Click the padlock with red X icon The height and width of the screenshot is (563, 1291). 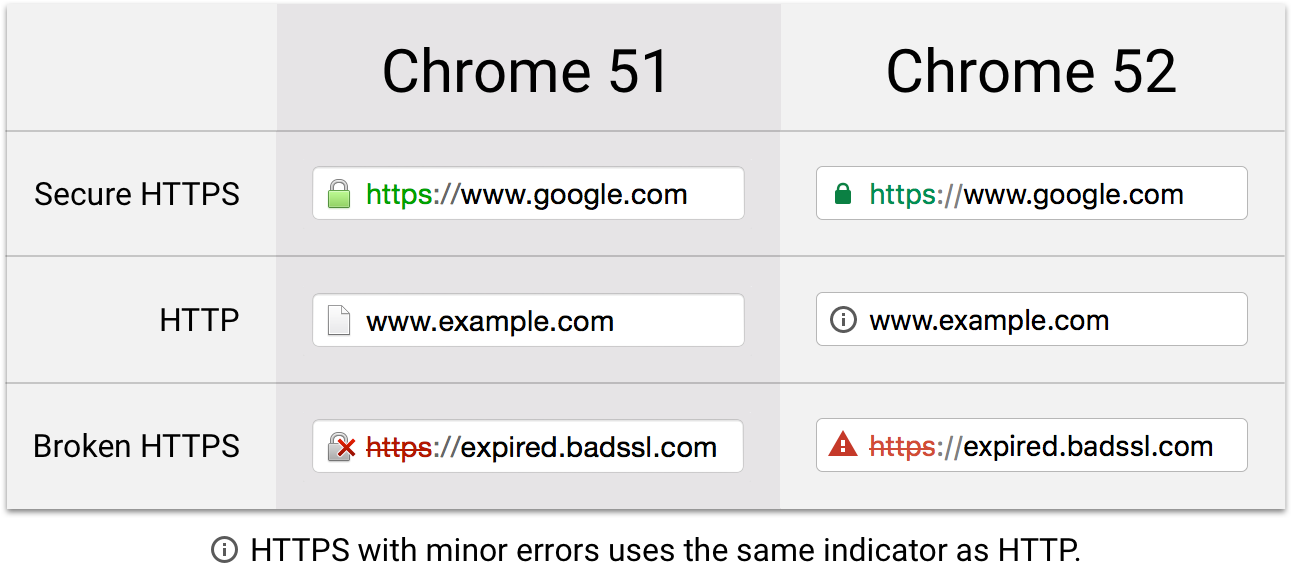click(341, 447)
